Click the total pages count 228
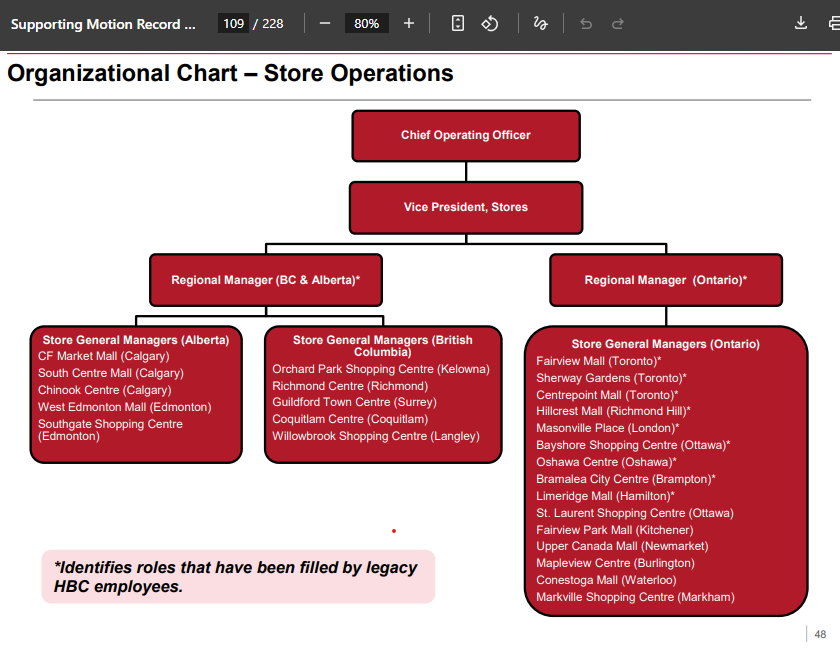 tap(273, 24)
